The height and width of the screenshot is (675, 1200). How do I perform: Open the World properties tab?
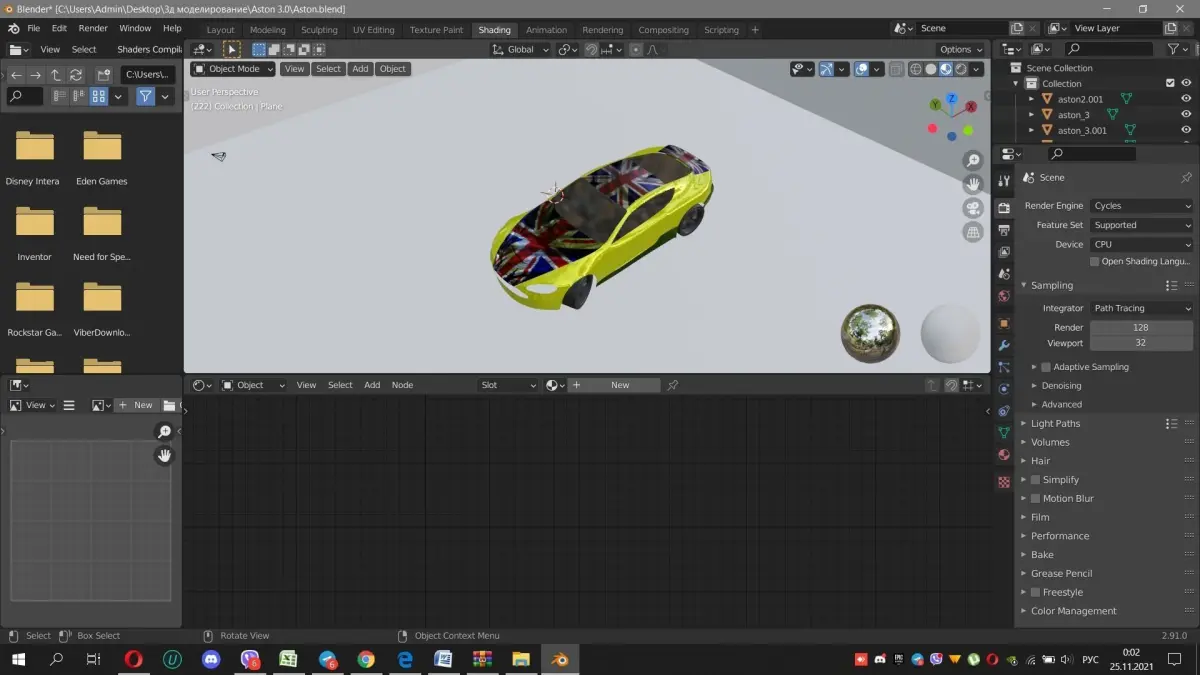[x=1004, y=297]
